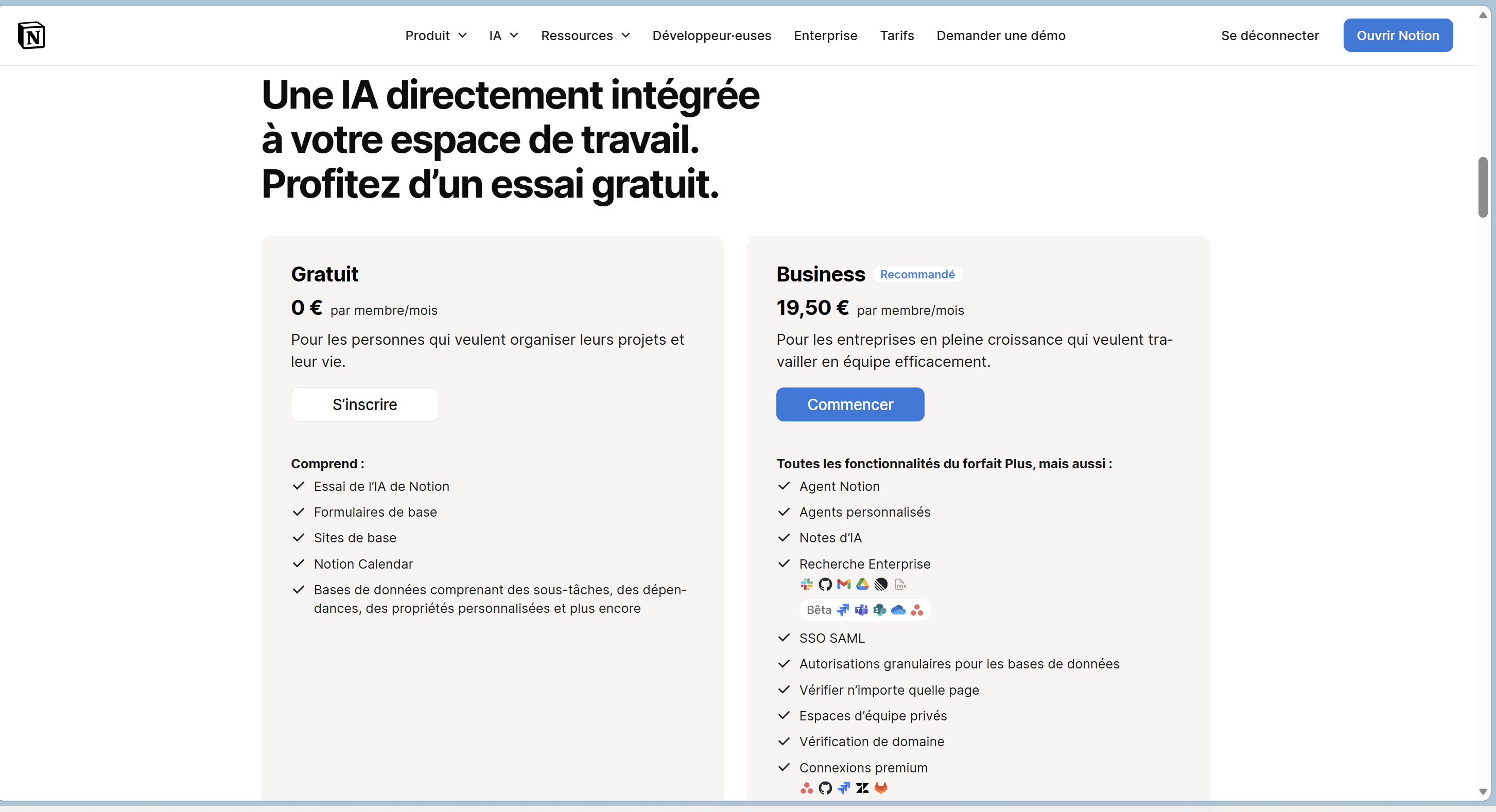Click the GitHub icon under Recherche Enterprise

[x=825, y=585]
